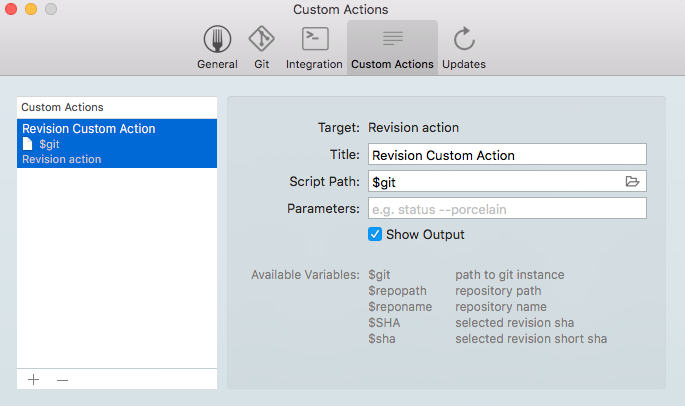Minimize the preferences window
685x406 pixels.
coord(31,9)
